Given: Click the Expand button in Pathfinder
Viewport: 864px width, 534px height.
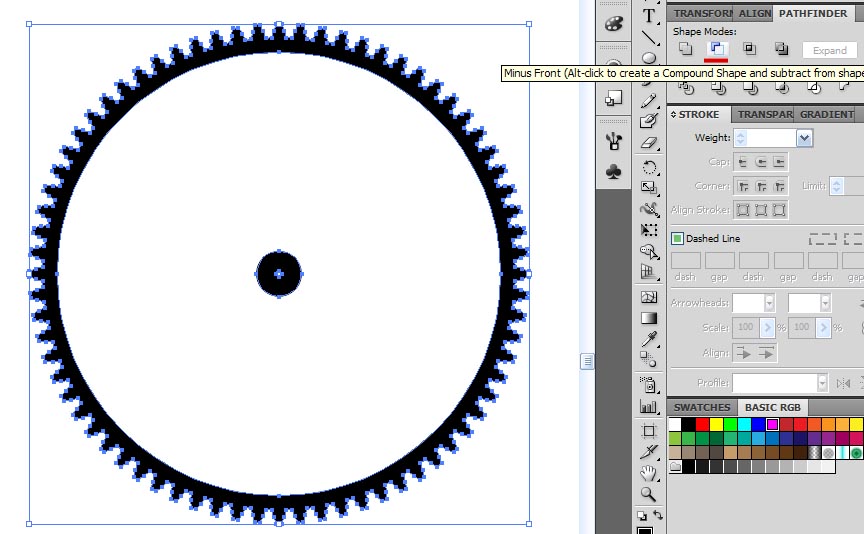Looking at the screenshot, I should tap(829, 50).
